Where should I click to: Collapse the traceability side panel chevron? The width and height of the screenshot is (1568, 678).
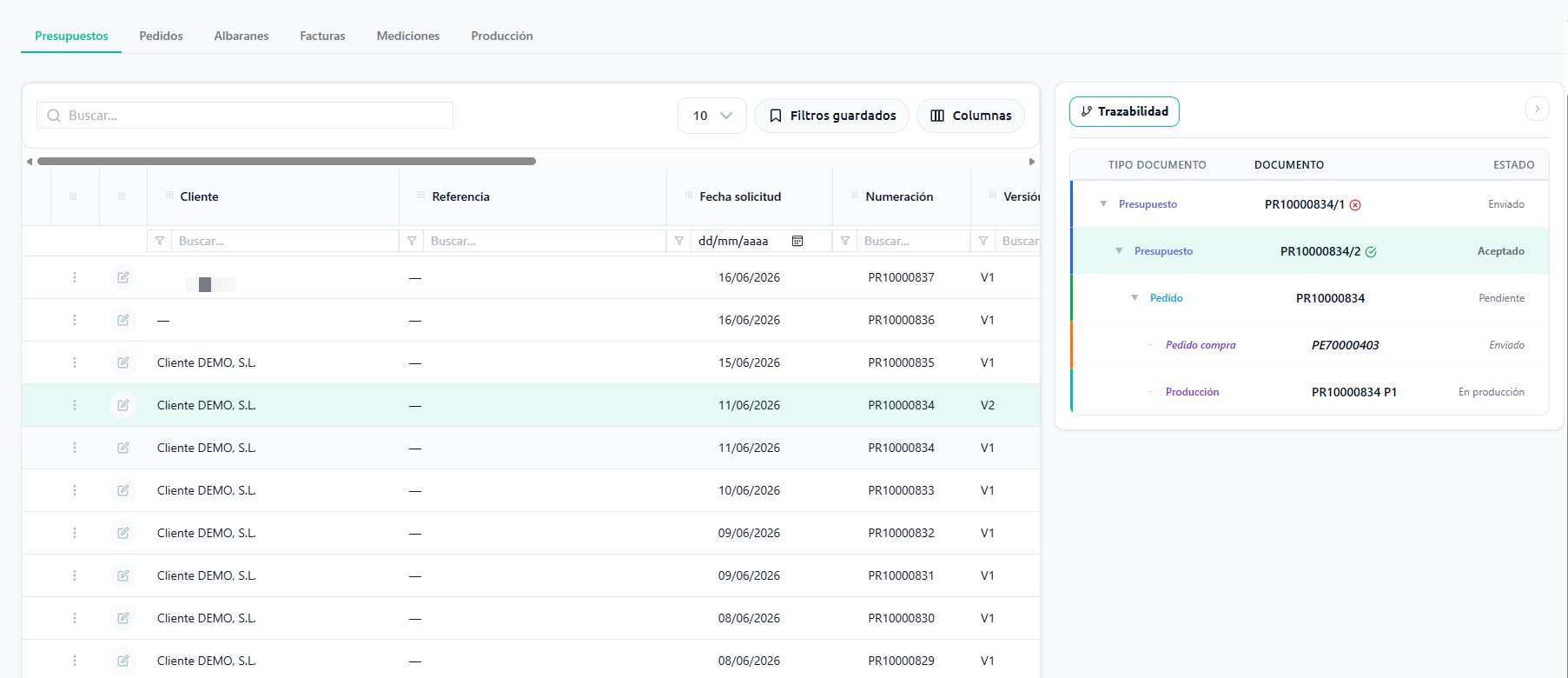[x=1537, y=109]
